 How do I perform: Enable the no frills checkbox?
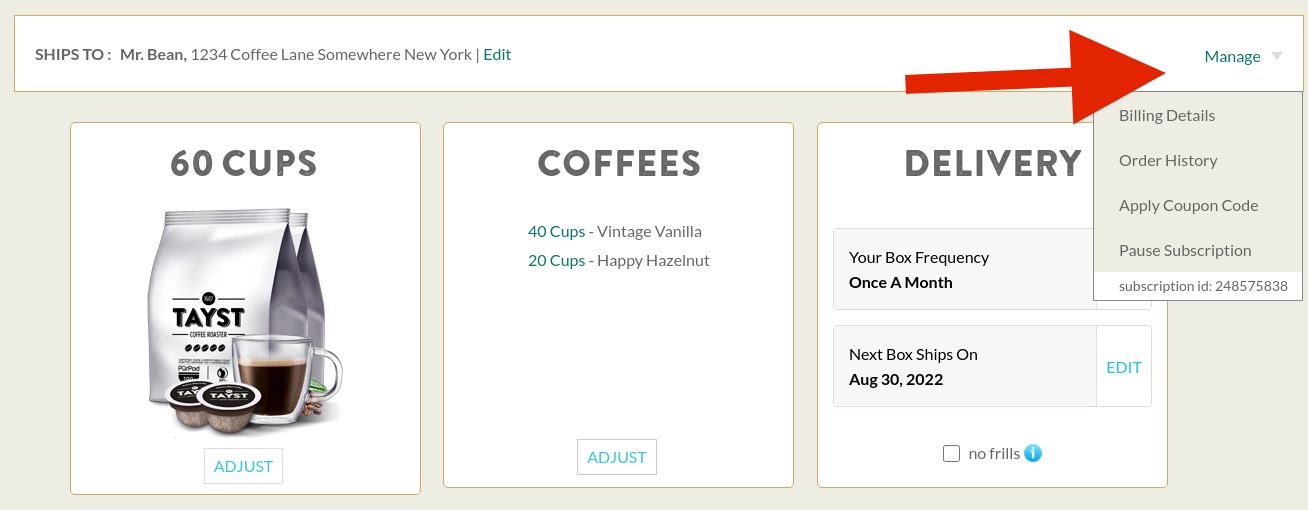pyautogui.click(x=951, y=454)
